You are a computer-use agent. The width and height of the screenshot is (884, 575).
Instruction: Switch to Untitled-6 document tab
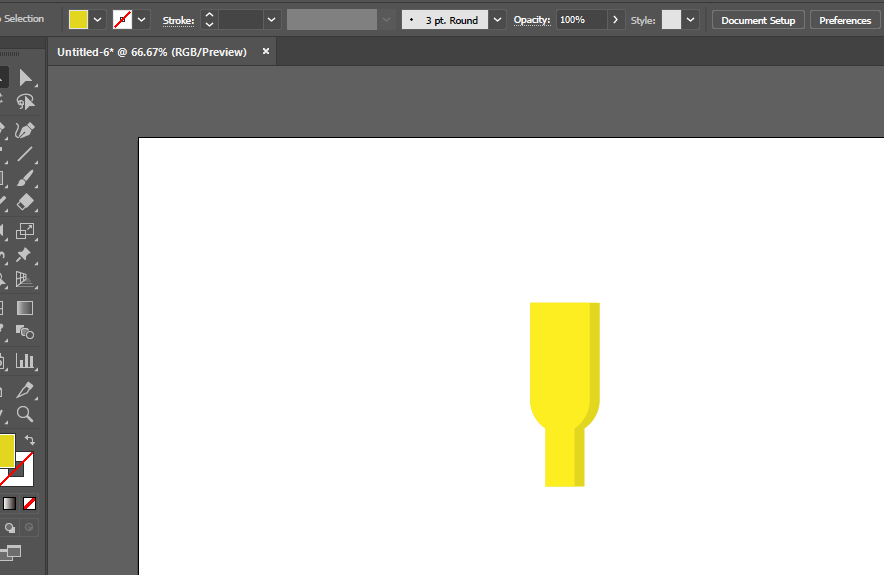[x=152, y=52]
